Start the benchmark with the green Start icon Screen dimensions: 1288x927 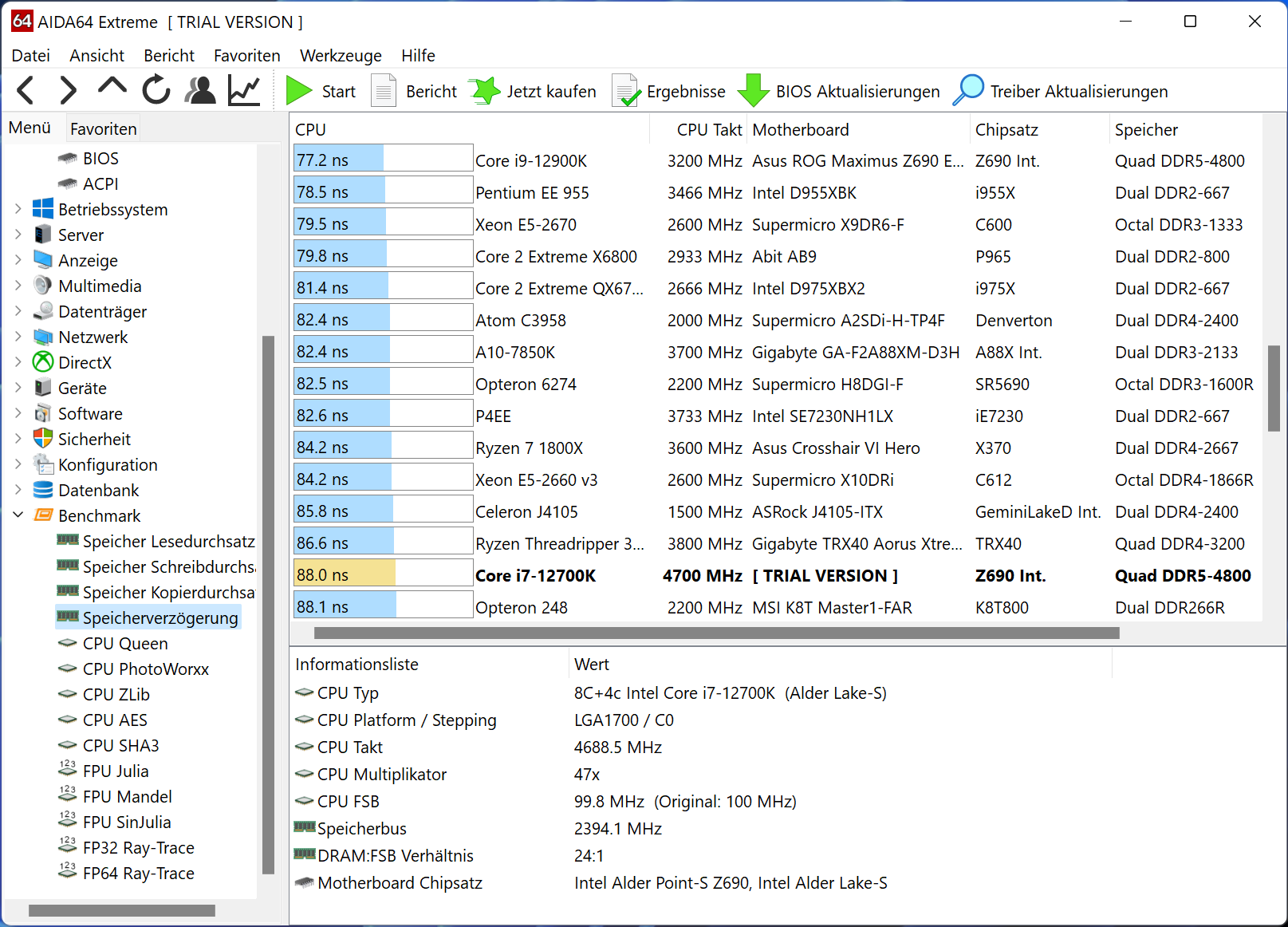coord(297,90)
